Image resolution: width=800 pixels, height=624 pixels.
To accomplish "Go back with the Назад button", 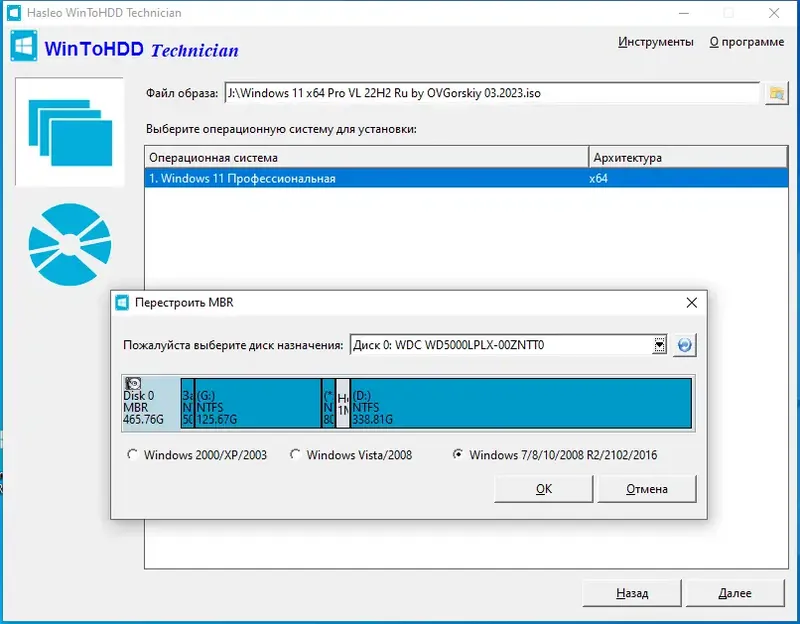I will pos(632,593).
